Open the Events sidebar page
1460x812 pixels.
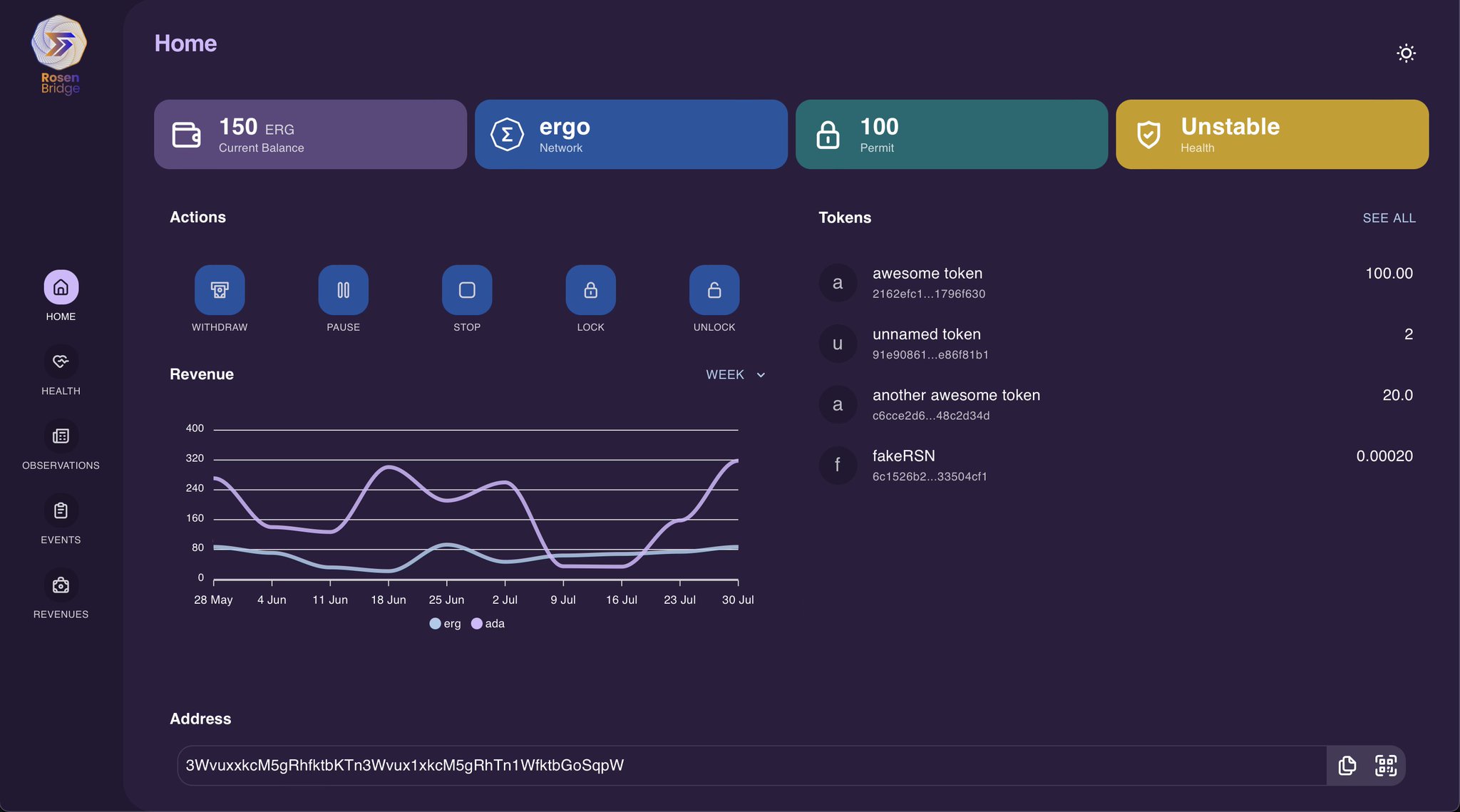[61, 520]
